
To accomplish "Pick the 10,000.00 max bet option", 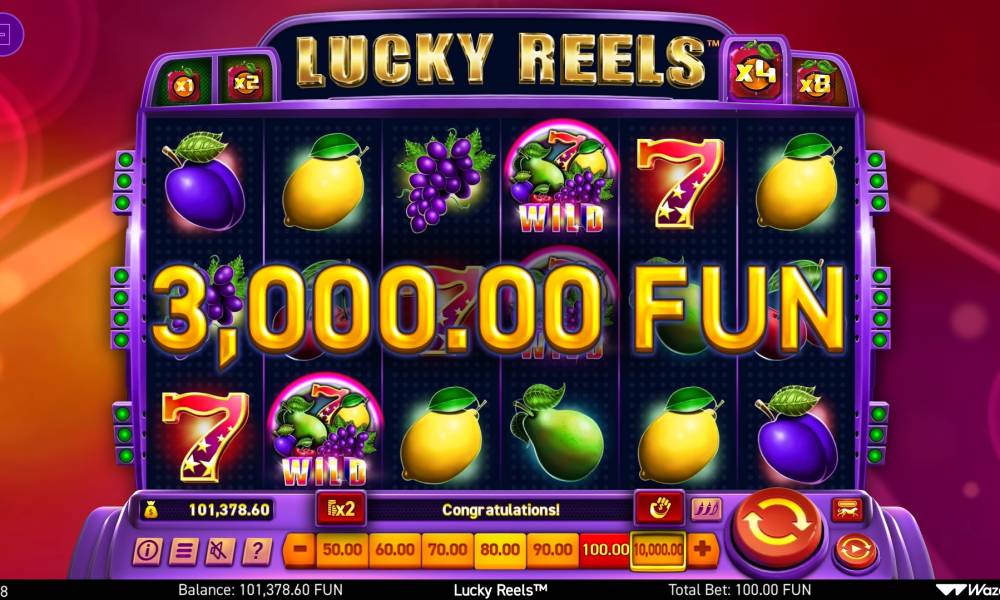I will (658, 550).
